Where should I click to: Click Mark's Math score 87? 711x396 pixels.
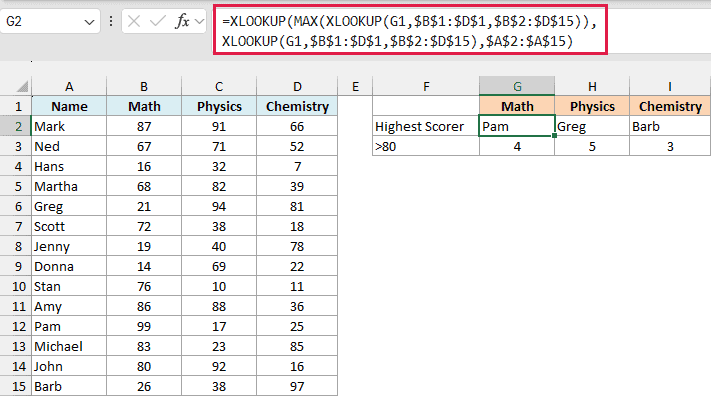144,126
